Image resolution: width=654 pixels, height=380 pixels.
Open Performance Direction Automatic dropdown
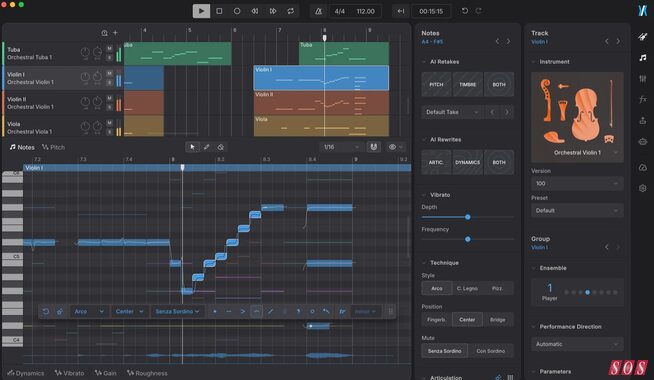pos(577,344)
